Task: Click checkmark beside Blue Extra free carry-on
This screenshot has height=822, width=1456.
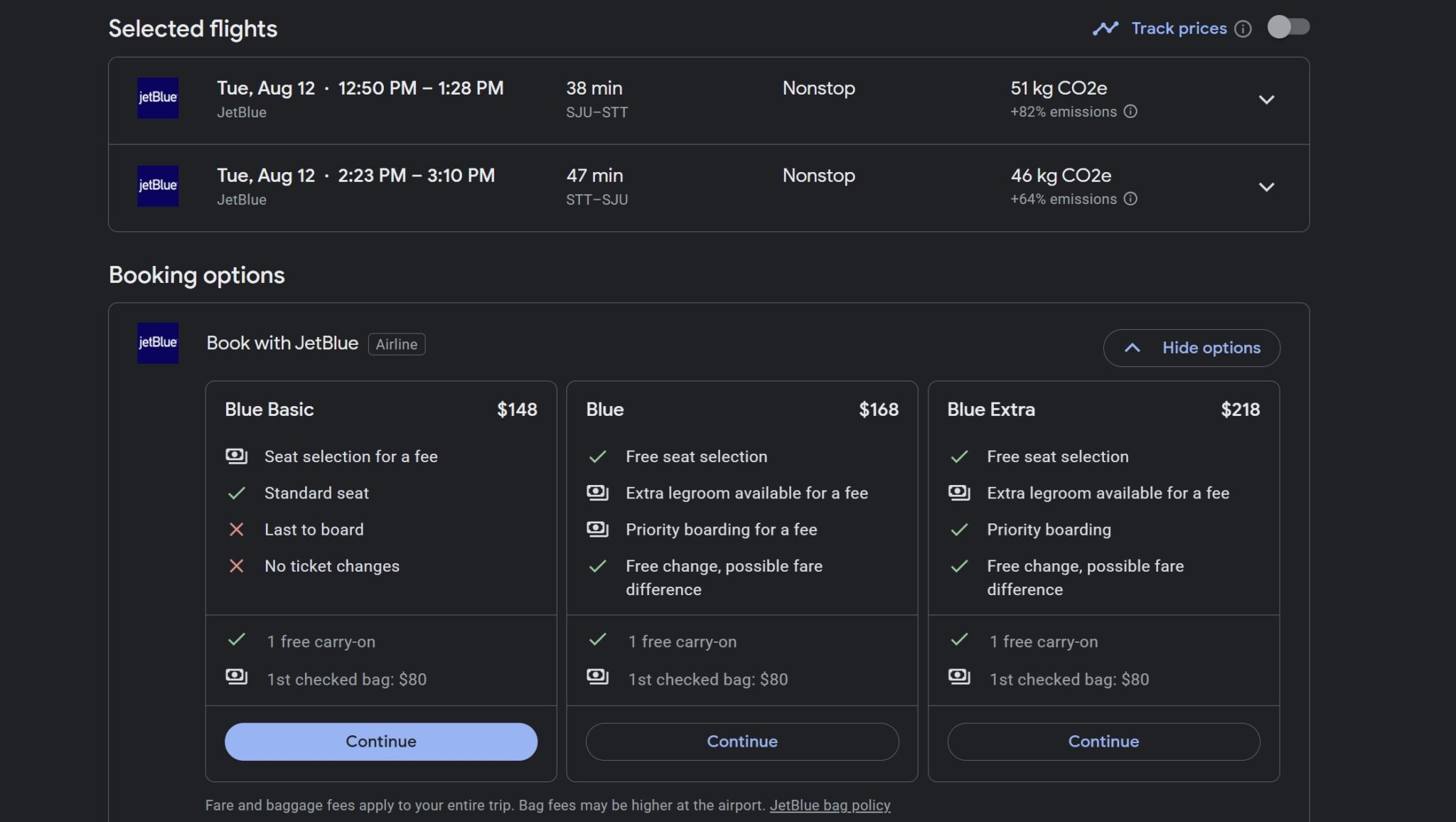Action: click(959, 640)
